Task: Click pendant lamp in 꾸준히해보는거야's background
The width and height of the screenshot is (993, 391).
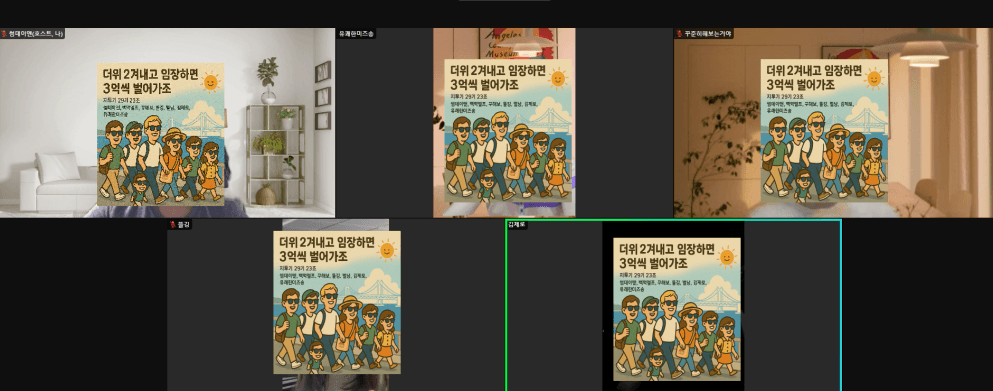Action: 924,48
